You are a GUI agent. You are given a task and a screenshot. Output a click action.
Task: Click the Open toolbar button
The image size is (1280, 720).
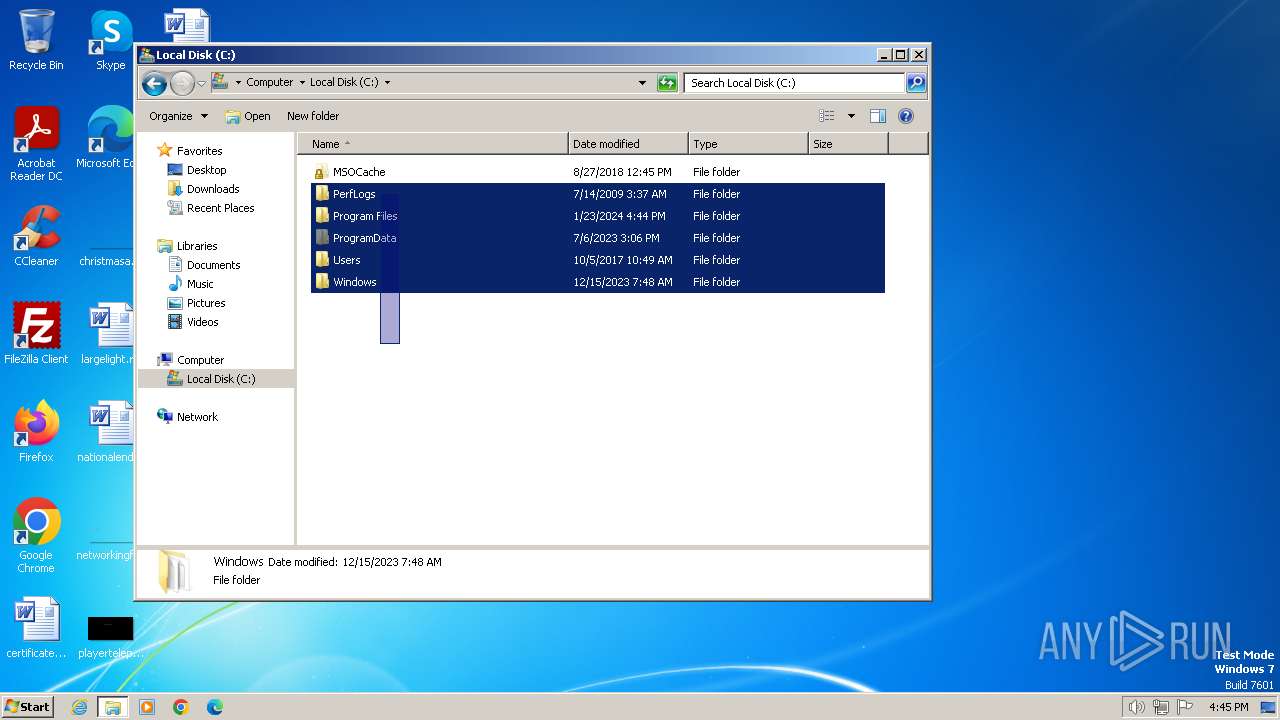click(x=248, y=116)
